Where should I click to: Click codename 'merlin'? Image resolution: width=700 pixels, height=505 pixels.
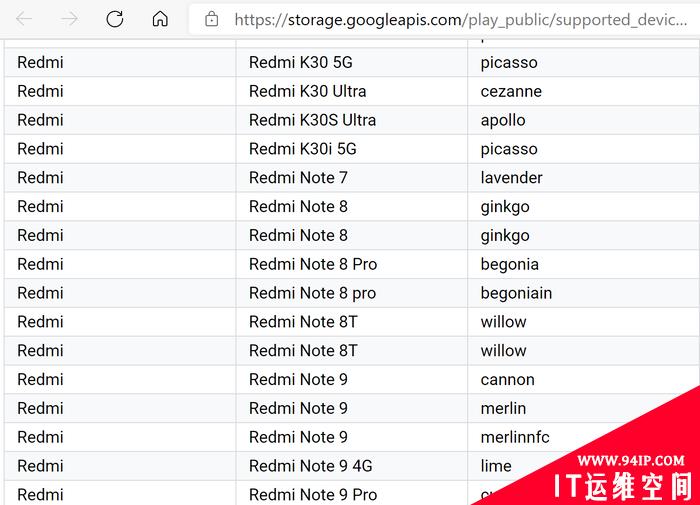click(x=503, y=408)
